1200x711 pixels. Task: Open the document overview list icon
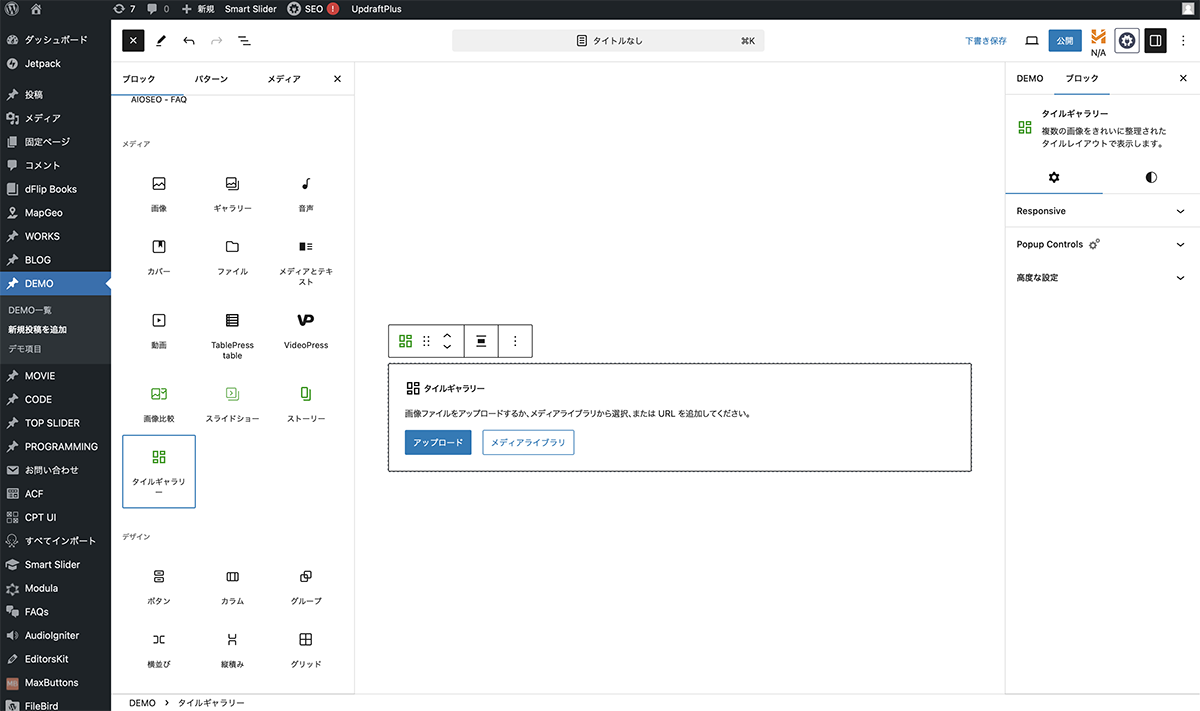[x=244, y=41]
